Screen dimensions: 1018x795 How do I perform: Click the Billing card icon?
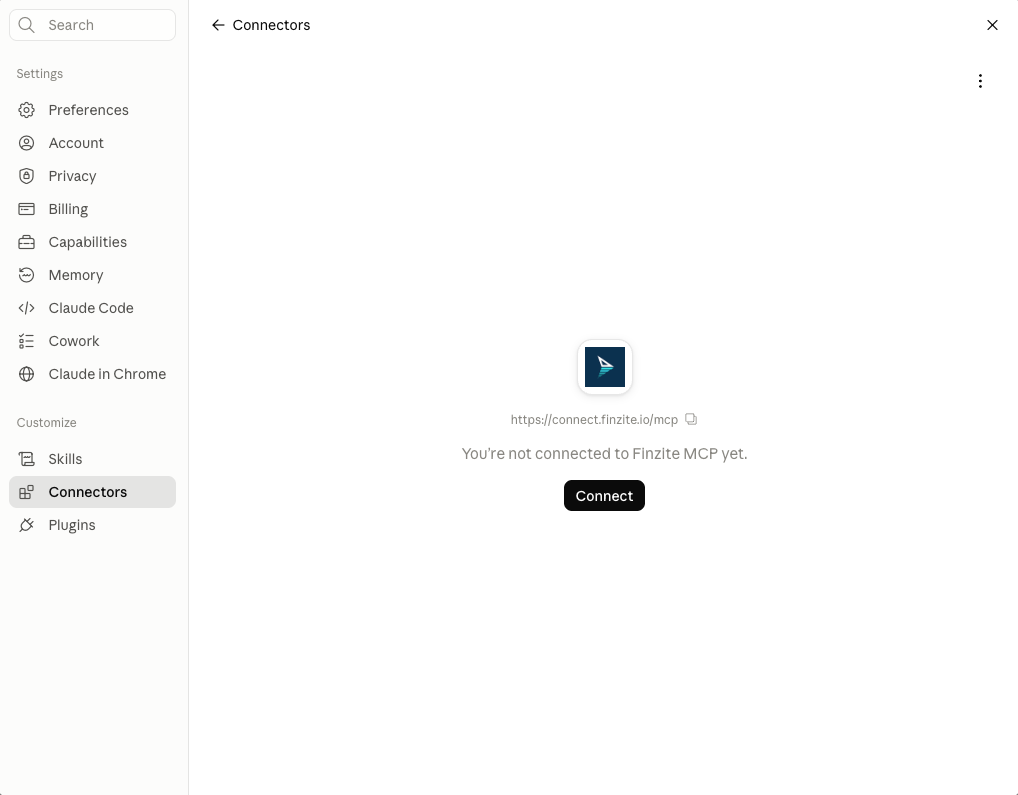[27, 209]
